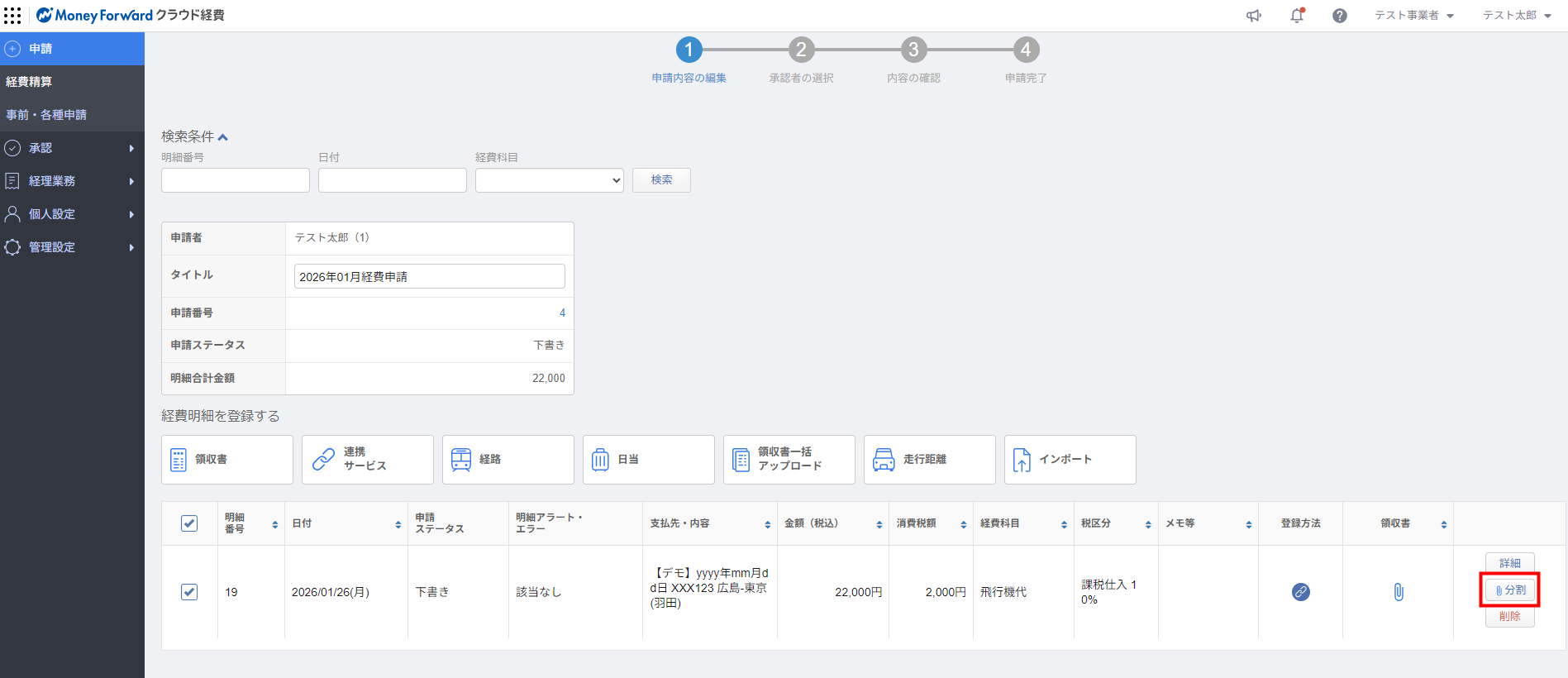Open 事前・各種申請 in the sidebar
The height and width of the screenshot is (678, 1568).
[x=72, y=115]
